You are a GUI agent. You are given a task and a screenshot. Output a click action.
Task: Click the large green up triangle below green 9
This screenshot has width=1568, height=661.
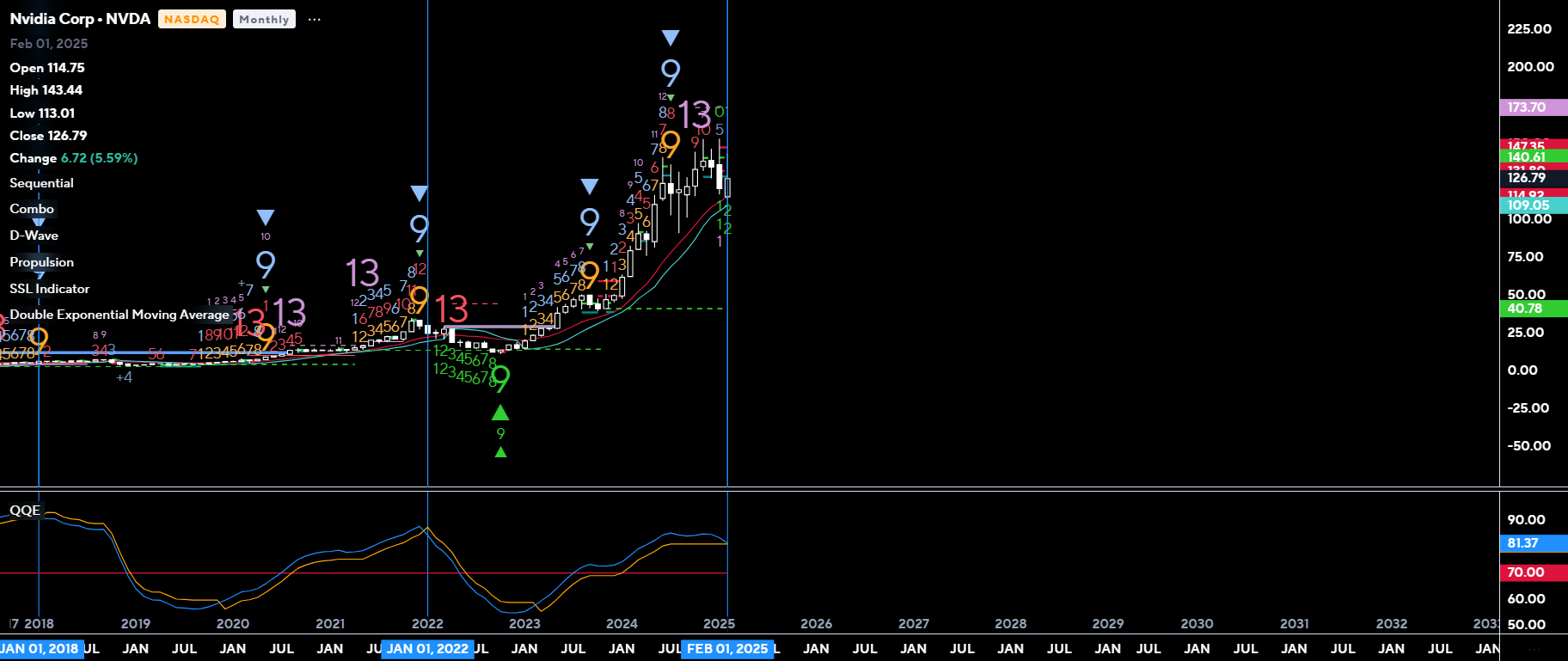click(500, 413)
